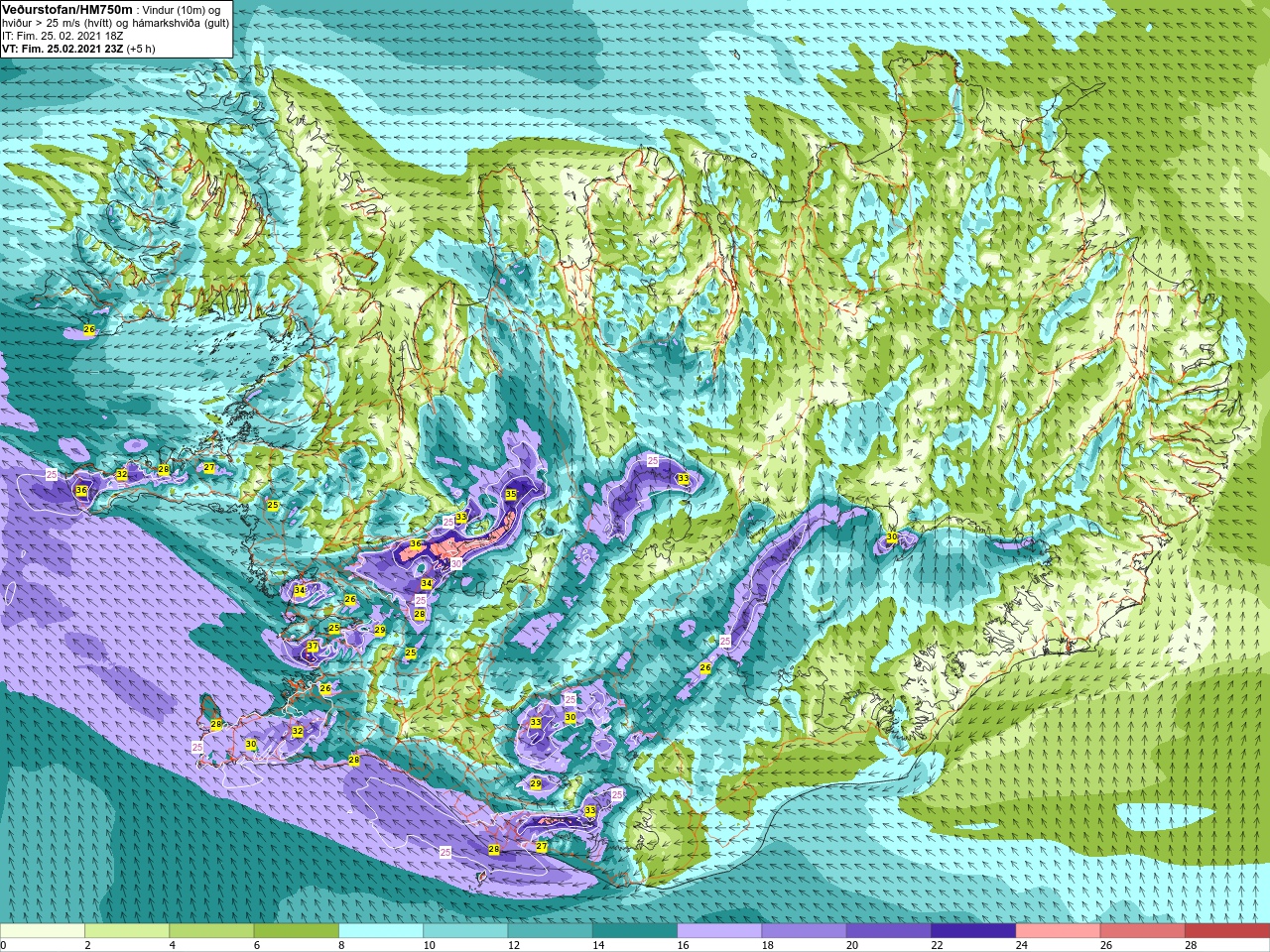1270x952 pixels.
Task: Click the 6–8 m/s olive green legend swatch
Action: coord(297,931)
